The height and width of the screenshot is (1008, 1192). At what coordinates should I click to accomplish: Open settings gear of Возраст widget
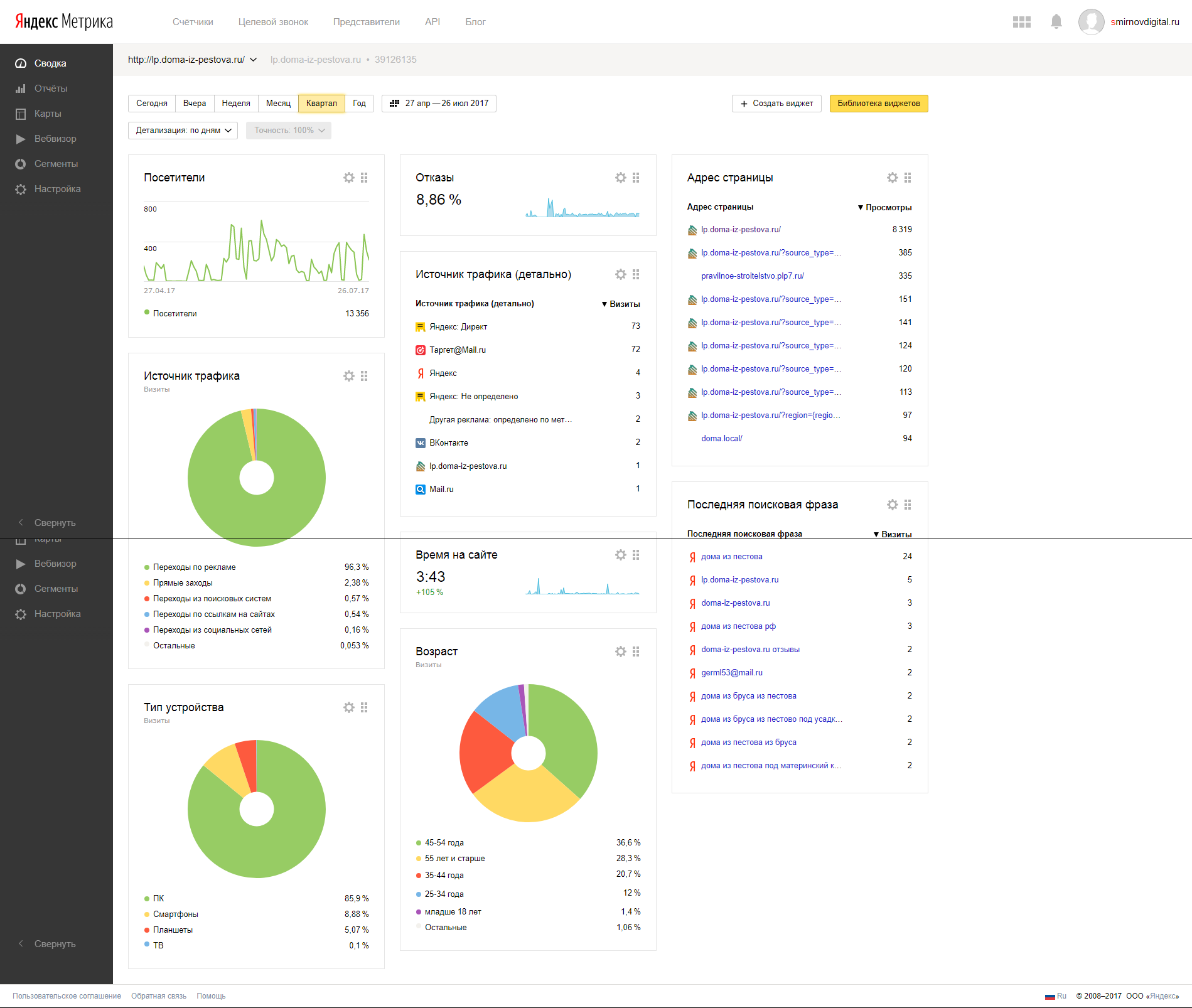tap(621, 651)
